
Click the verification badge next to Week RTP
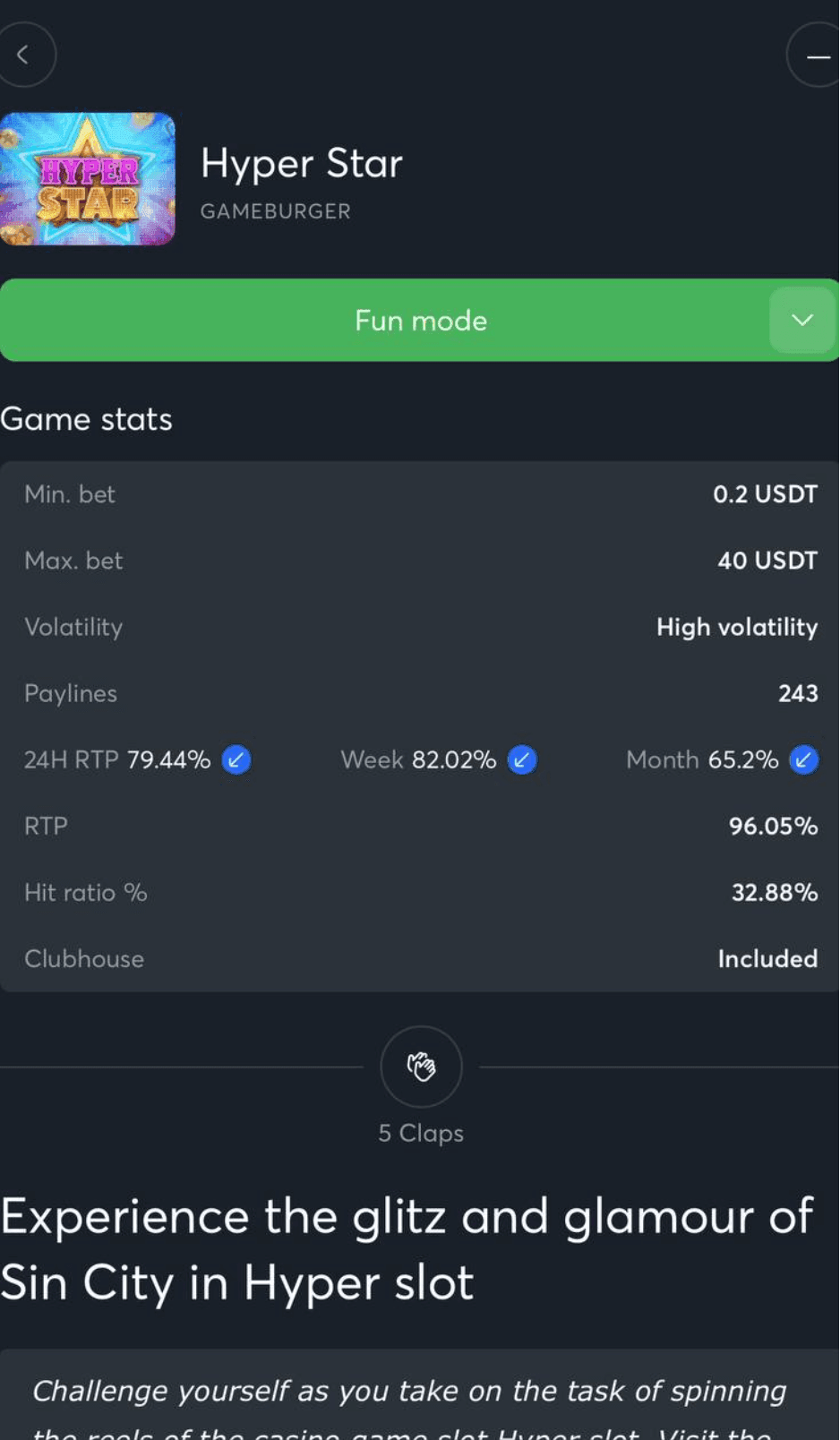[522, 759]
